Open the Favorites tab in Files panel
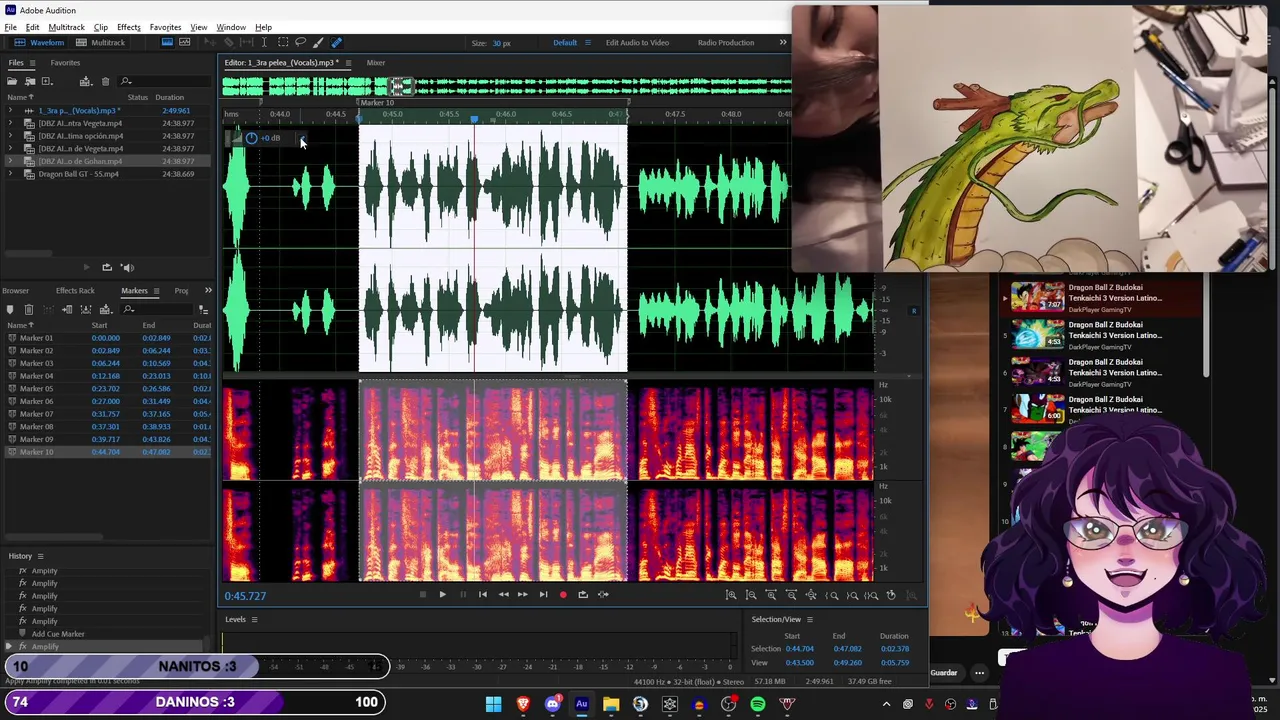 click(65, 63)
